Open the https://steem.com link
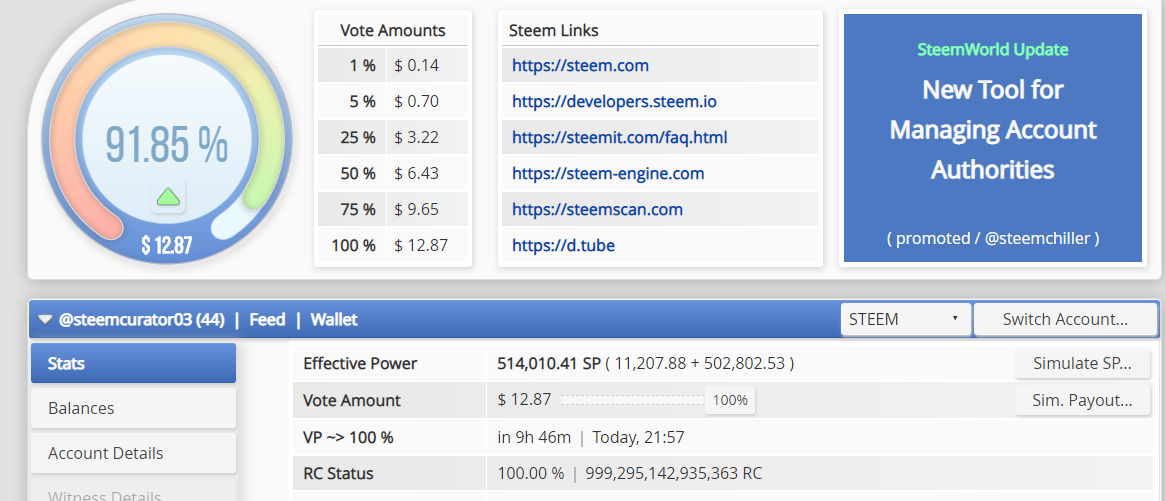The height and width of the screenshot is (501, 1165). point(580,66)
